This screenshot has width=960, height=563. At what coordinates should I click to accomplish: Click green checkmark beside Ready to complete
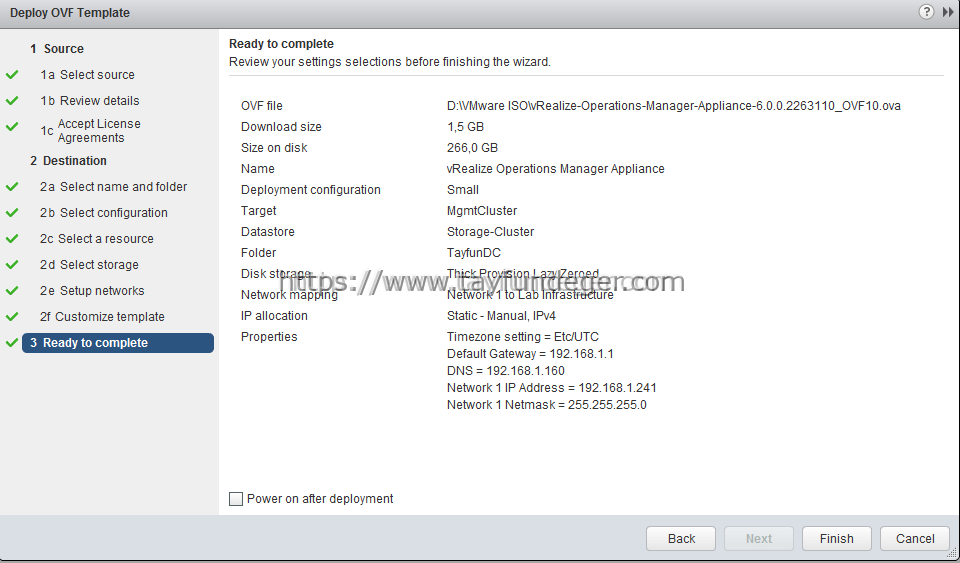(12, 343)
